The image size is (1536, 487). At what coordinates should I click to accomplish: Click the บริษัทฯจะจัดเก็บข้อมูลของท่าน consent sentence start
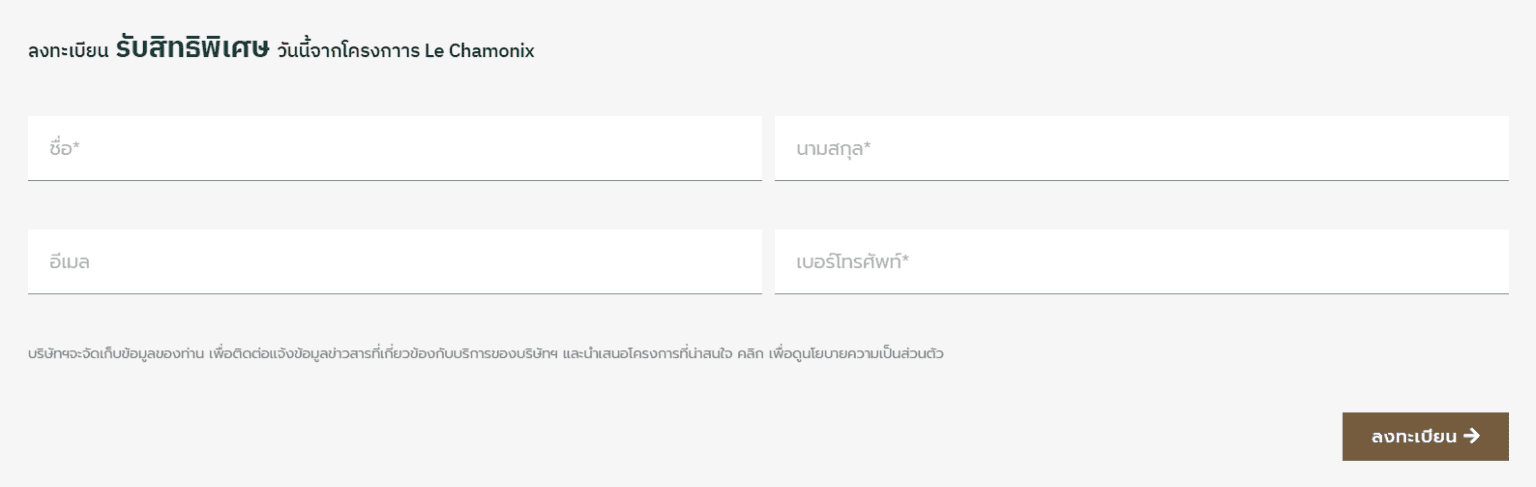(x=116, y=354)
